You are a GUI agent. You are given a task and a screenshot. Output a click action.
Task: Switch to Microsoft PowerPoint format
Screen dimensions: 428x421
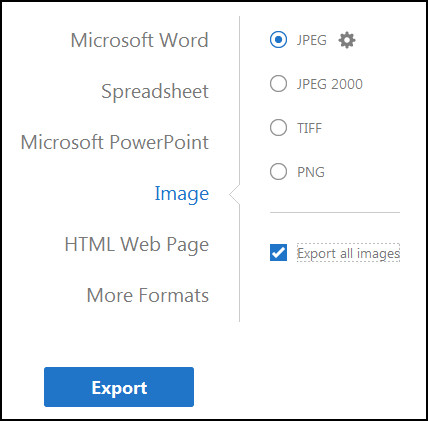coord(115,142)
